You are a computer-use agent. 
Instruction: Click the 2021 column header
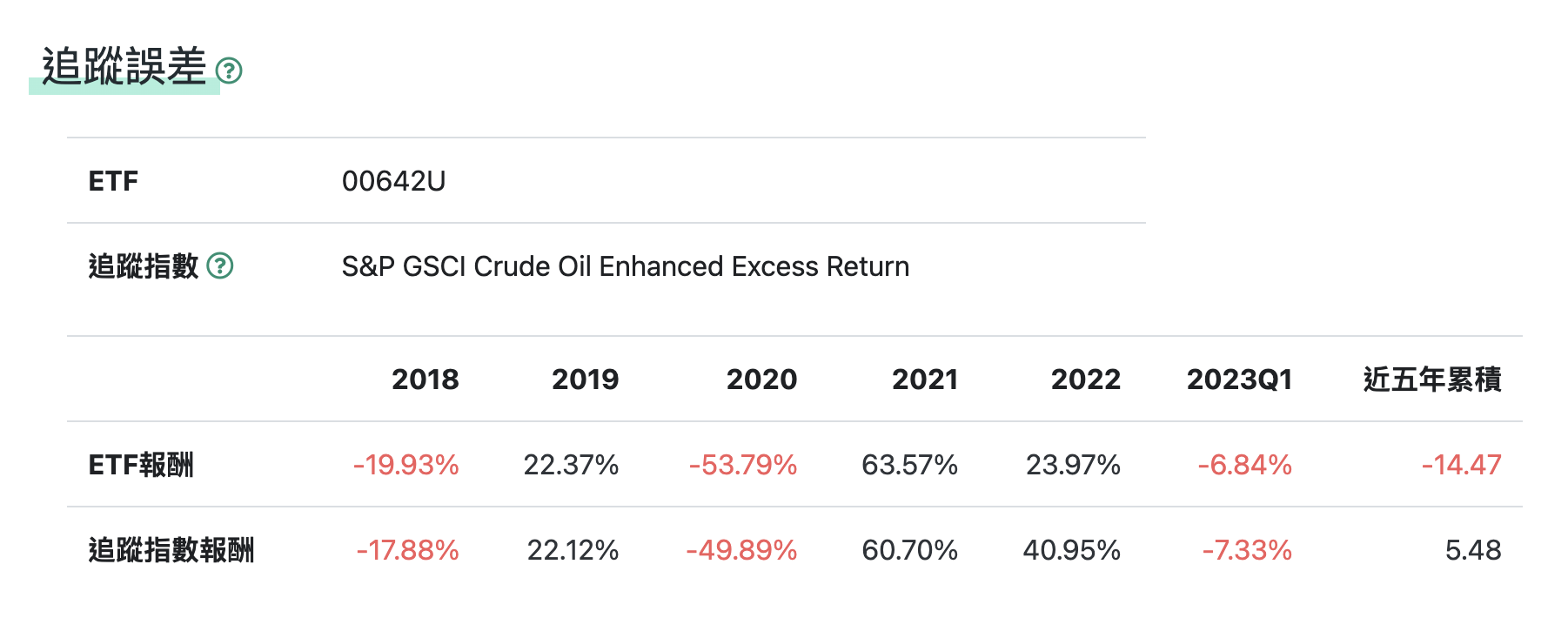(924, 380)
